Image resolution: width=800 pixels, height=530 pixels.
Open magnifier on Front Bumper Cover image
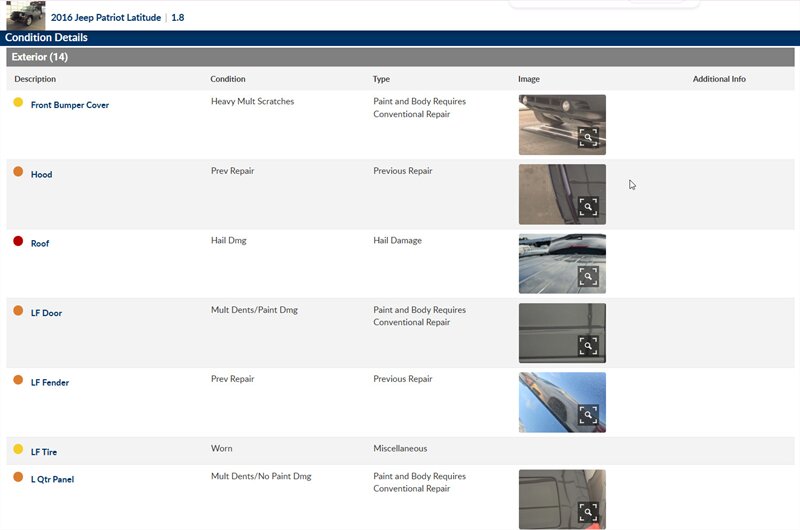588,137
